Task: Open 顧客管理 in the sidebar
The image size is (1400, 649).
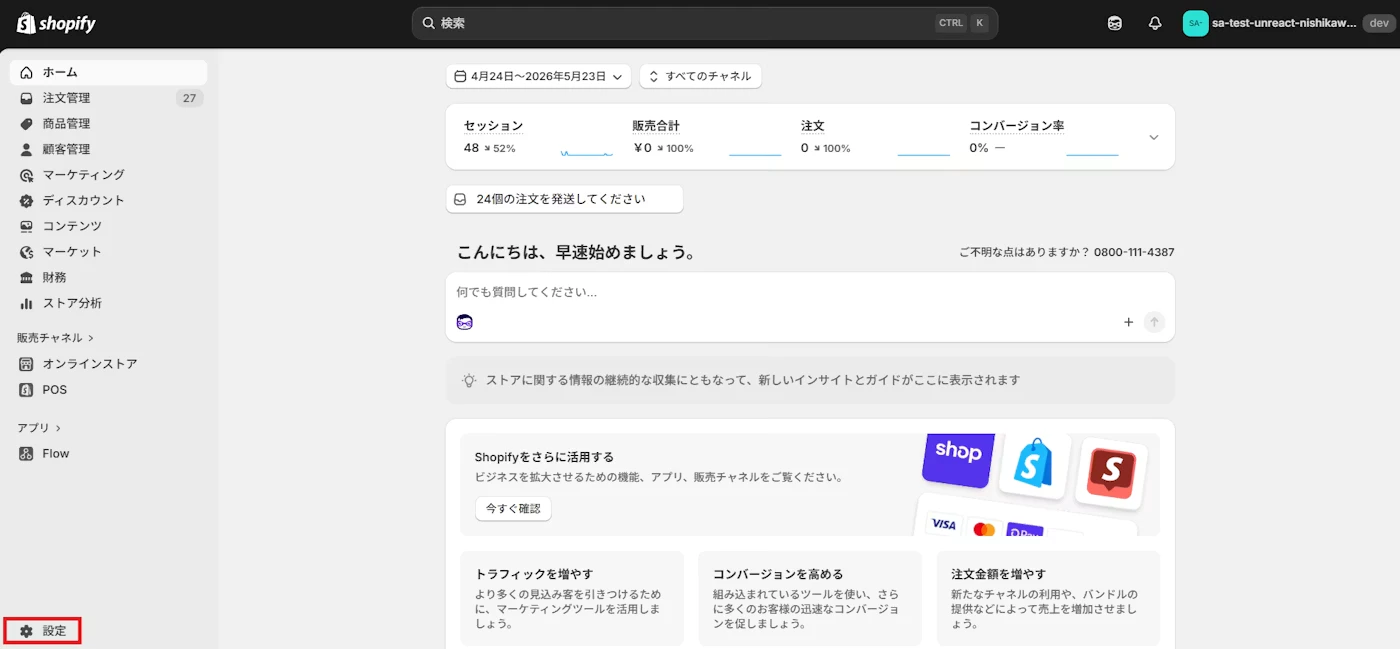Action: [x=108, y=149]
